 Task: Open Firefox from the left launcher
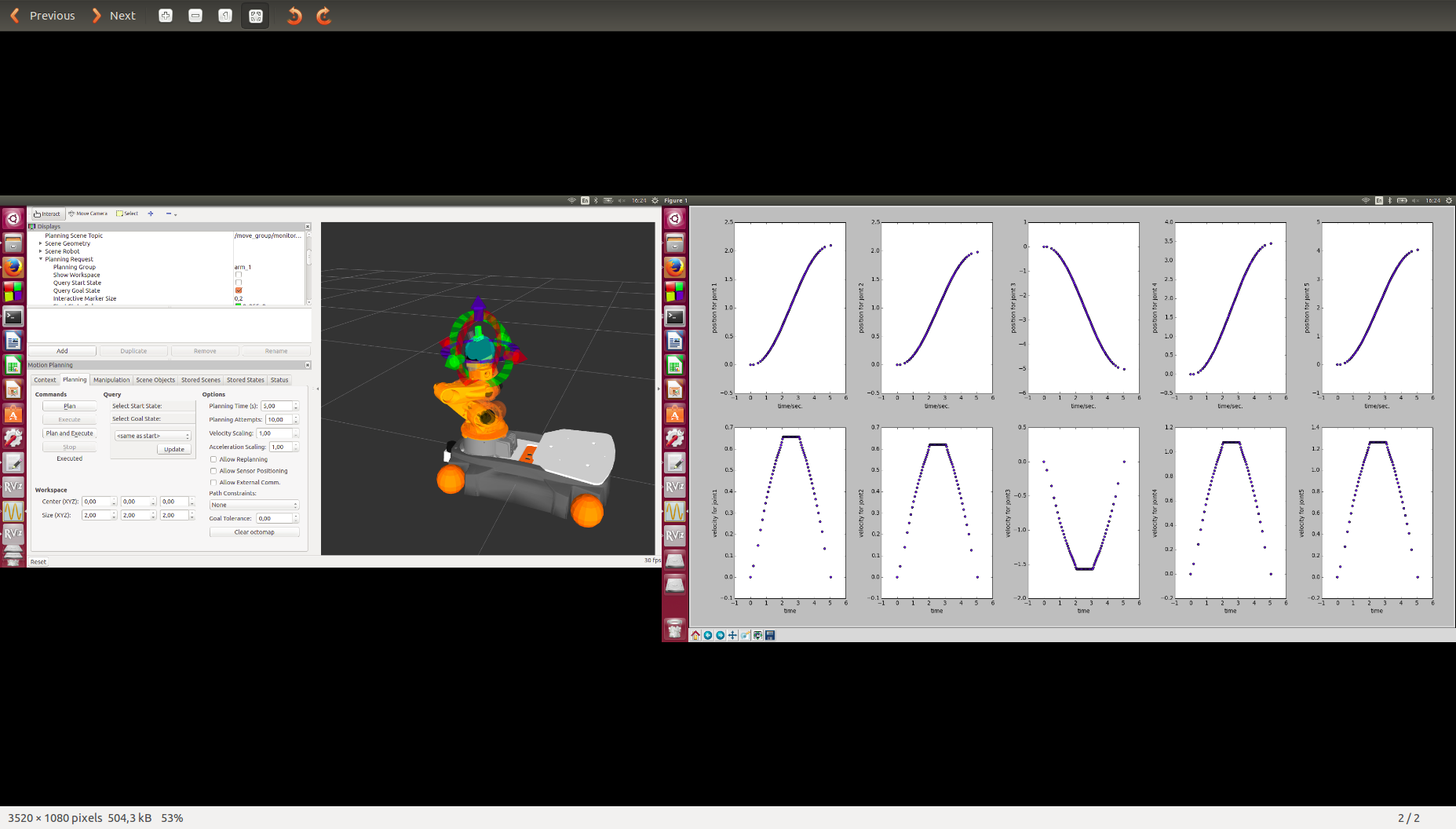[x=13, y=267]
